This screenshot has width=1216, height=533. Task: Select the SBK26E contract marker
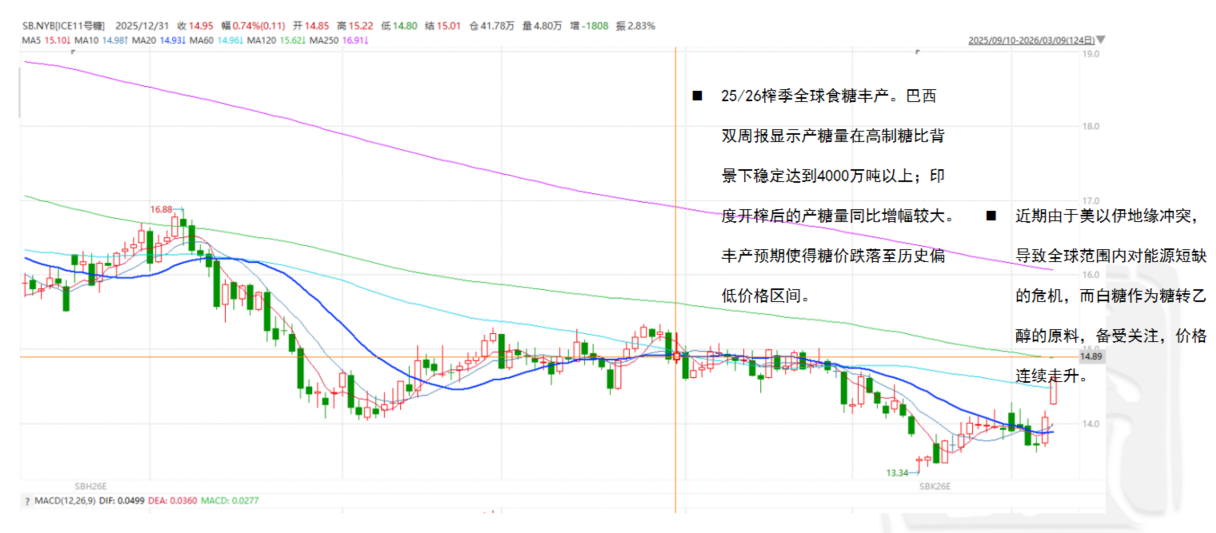pyautogui.click(x=938, y=484)
